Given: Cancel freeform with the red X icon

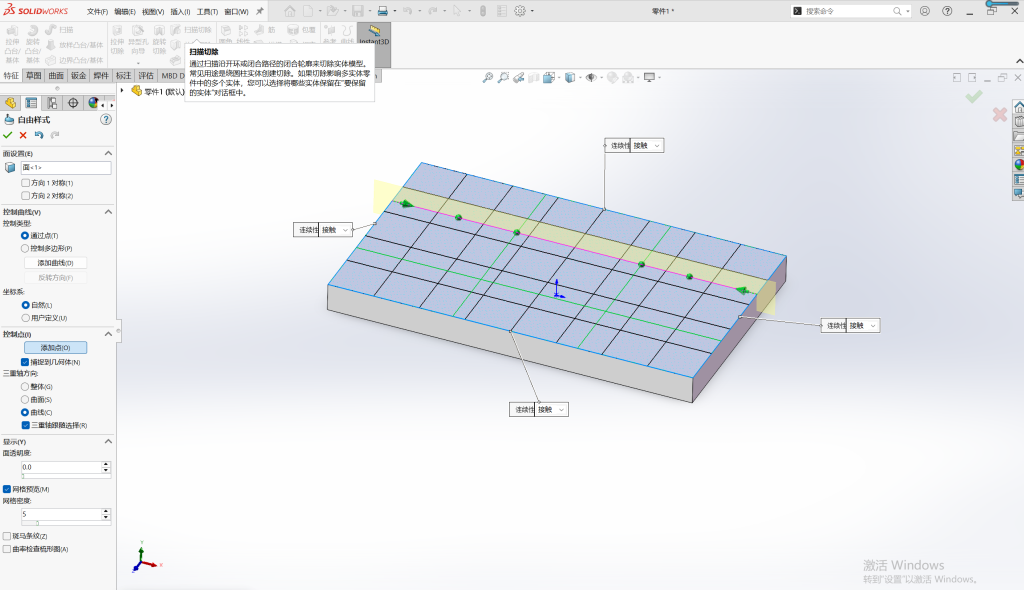Looking at the screenshot, I should (x=23, y=135).
